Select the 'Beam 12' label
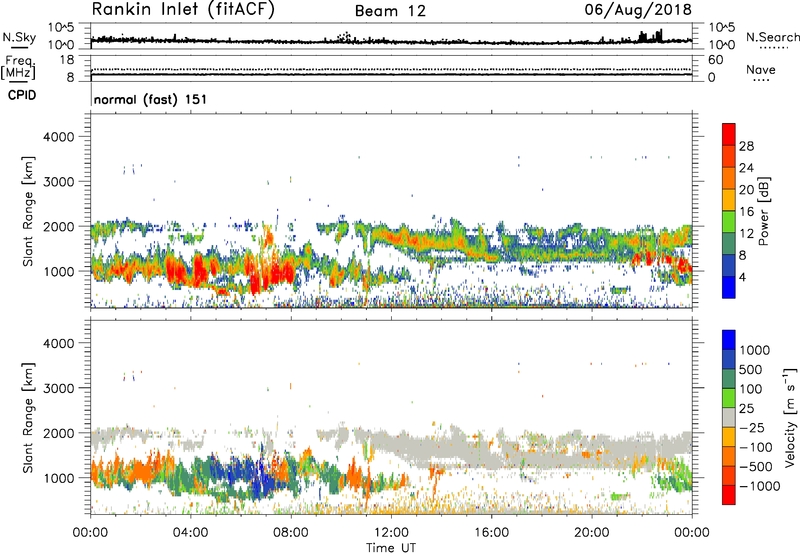 (x=390, y=11)
